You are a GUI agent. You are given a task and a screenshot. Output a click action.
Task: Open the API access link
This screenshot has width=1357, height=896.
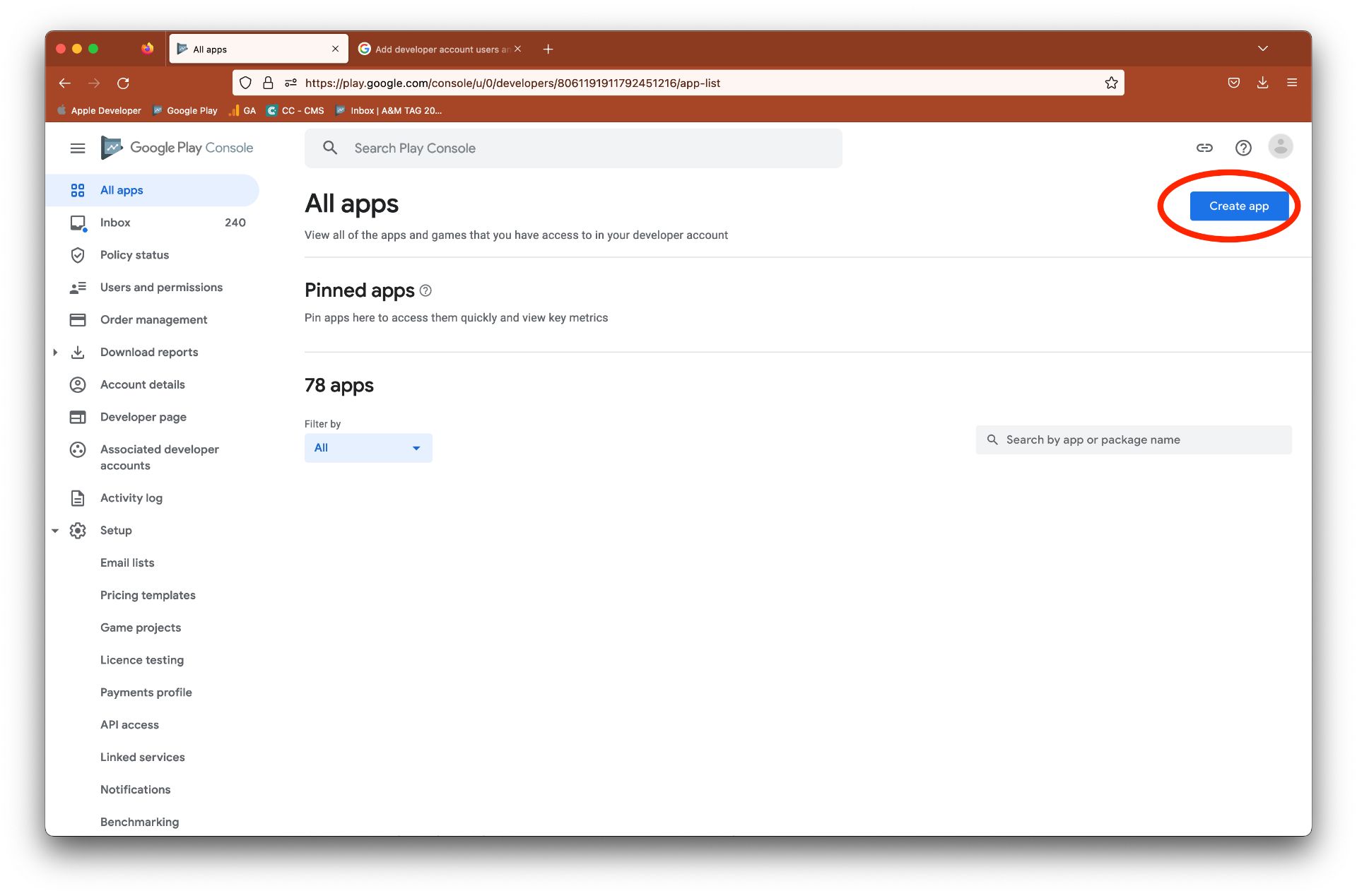129,725
